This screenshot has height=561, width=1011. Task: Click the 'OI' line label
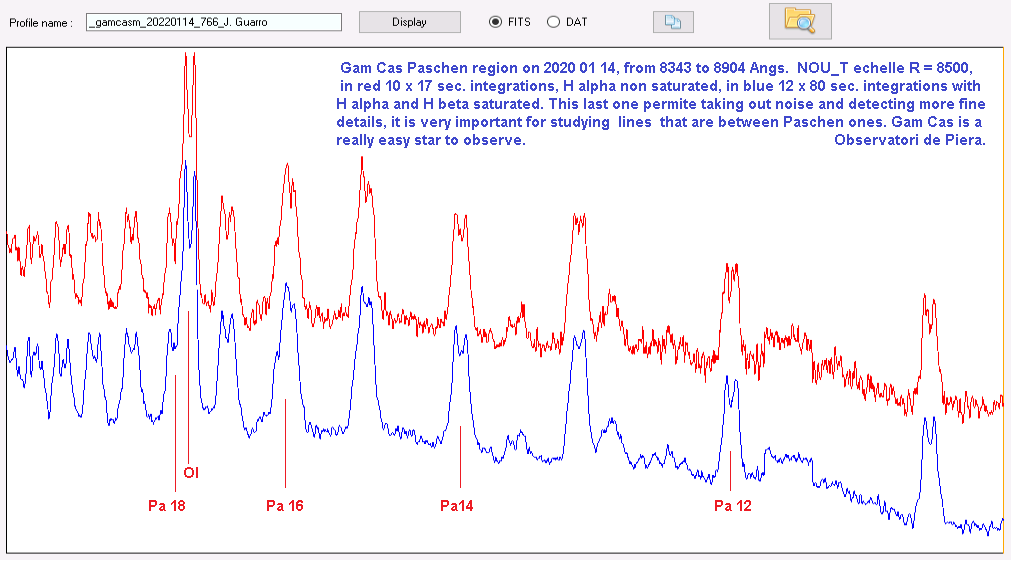tap(191, 473)
